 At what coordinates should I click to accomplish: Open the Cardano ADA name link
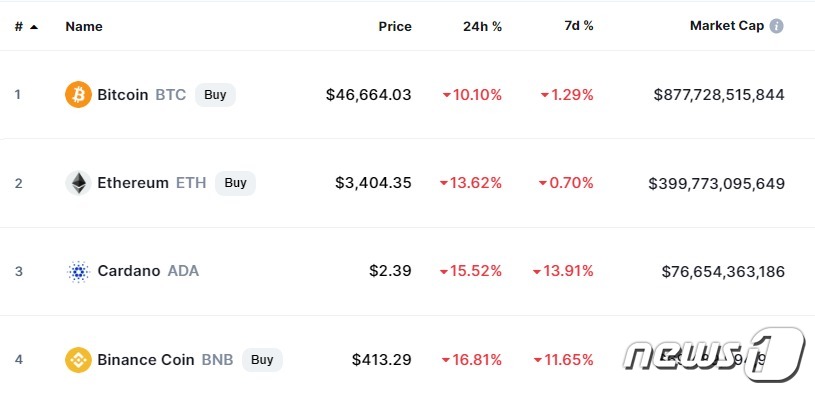click(x=148, y=271)
